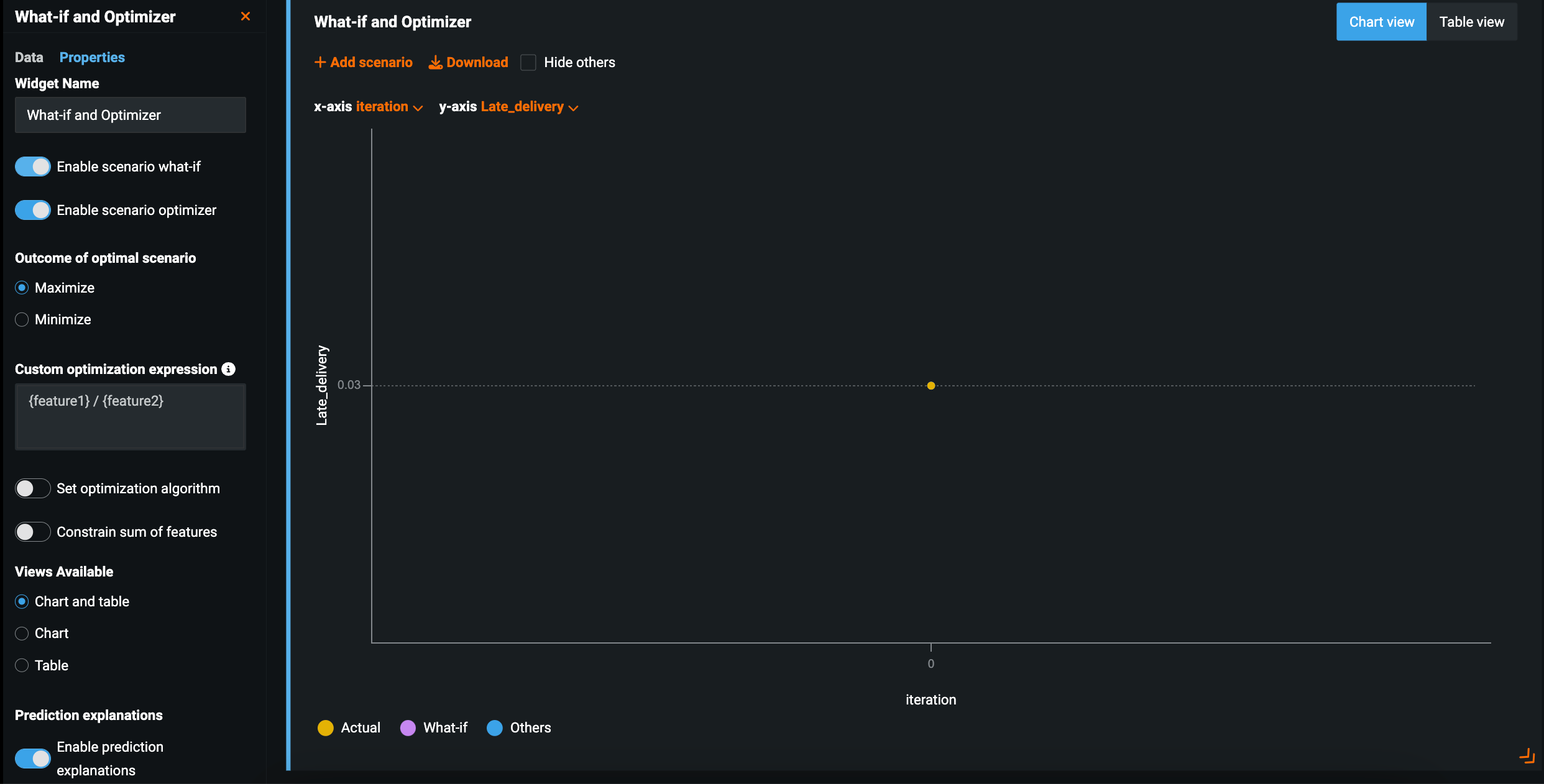Switch to the Data tab
Viewport: 1544px width, 784px height.
(29, 57)
